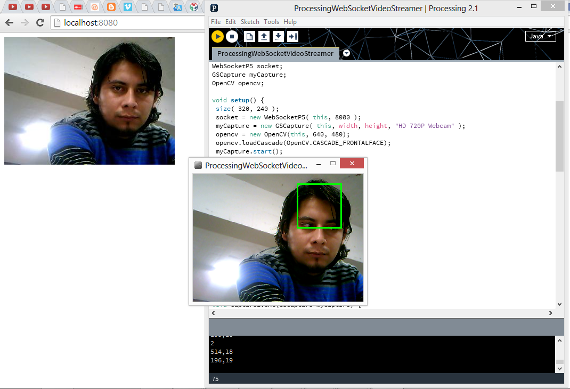Open the Java mode dropdown

(x=540, y=36)
